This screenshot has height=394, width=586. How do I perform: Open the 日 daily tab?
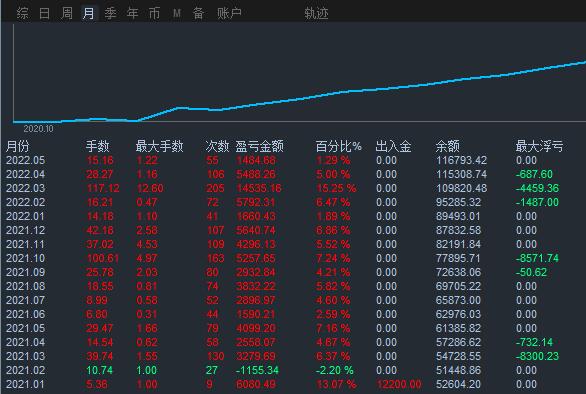(44, 13)
